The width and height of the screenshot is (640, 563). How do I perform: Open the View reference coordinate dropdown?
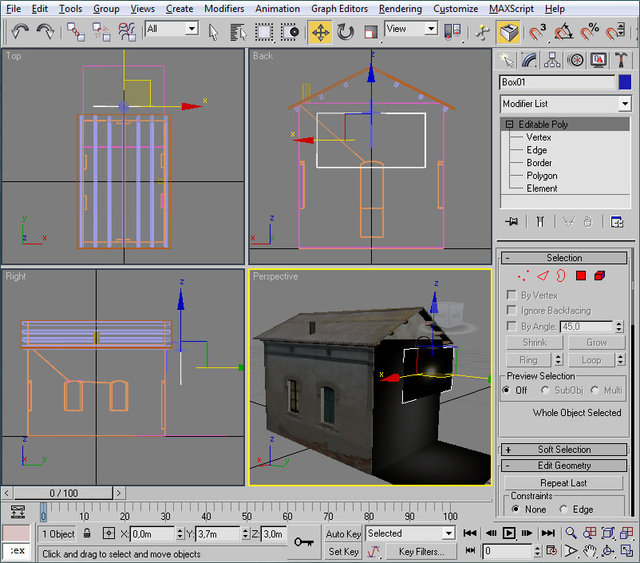412,29
